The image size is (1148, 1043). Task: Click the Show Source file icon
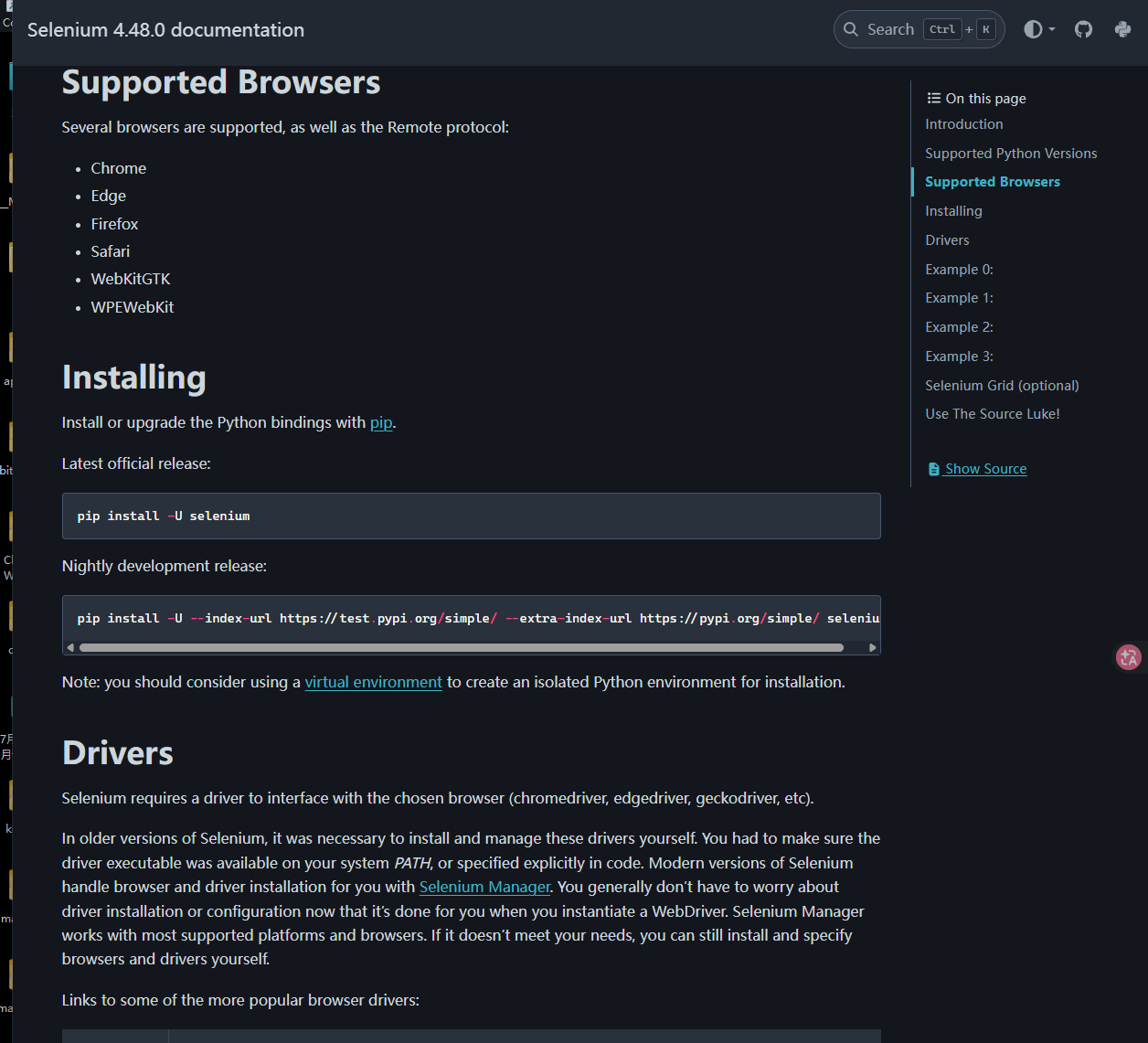[934, 469]
